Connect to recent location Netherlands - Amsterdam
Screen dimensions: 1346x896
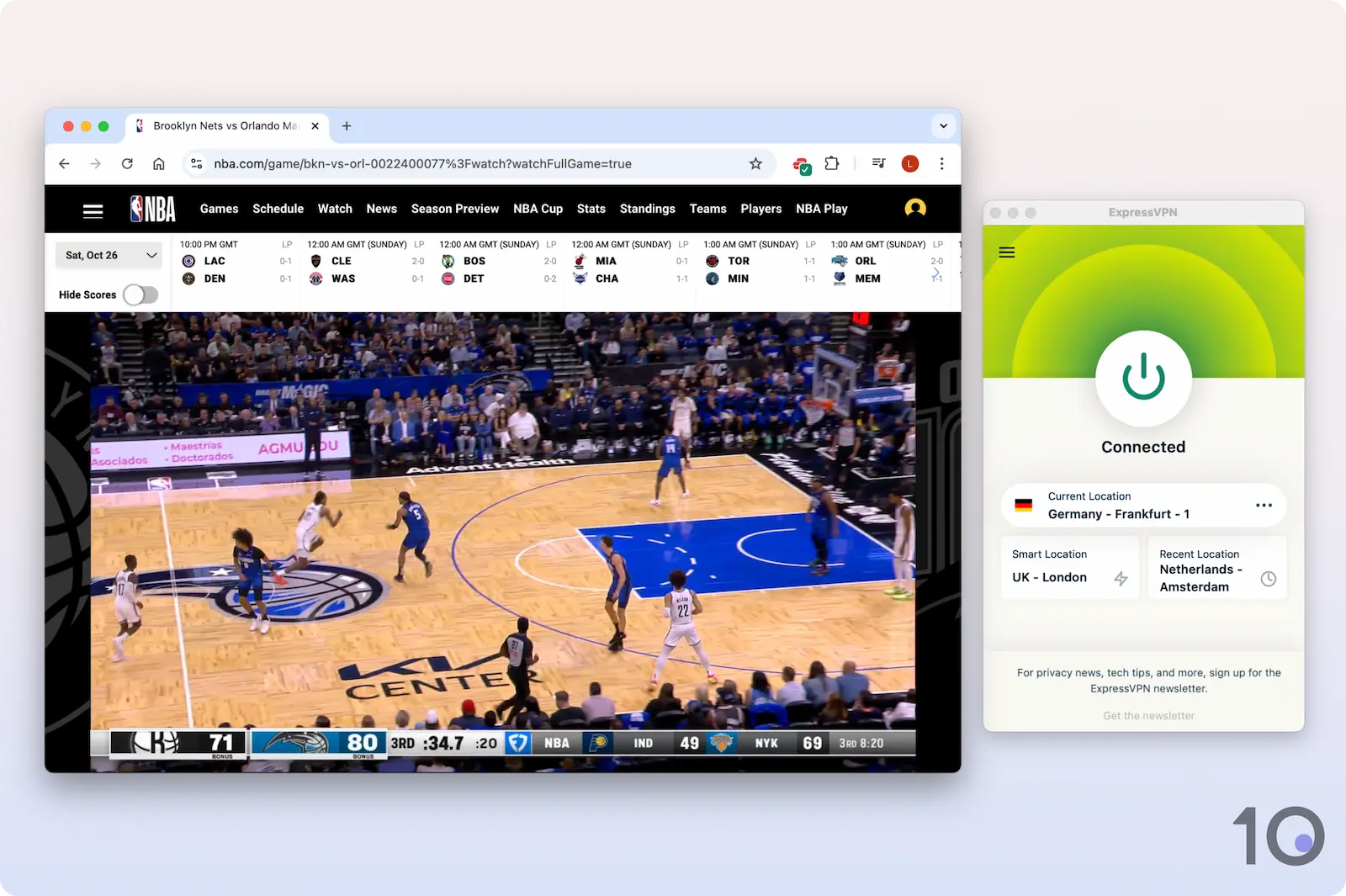pos(1217,567)
